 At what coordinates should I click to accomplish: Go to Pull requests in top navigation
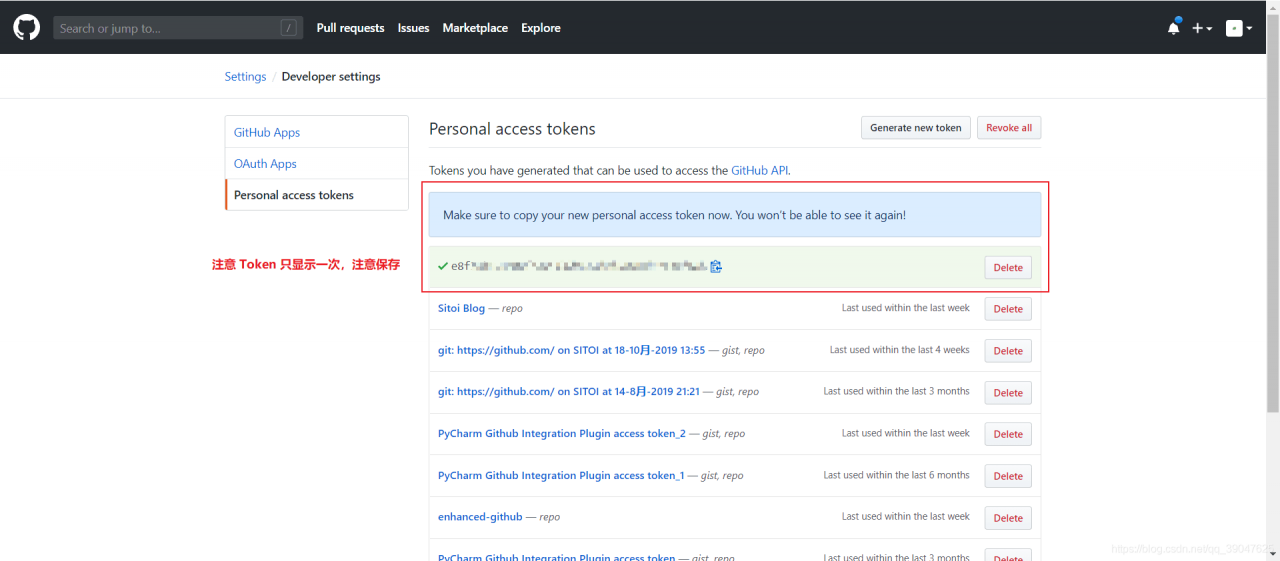click(350, 28)
